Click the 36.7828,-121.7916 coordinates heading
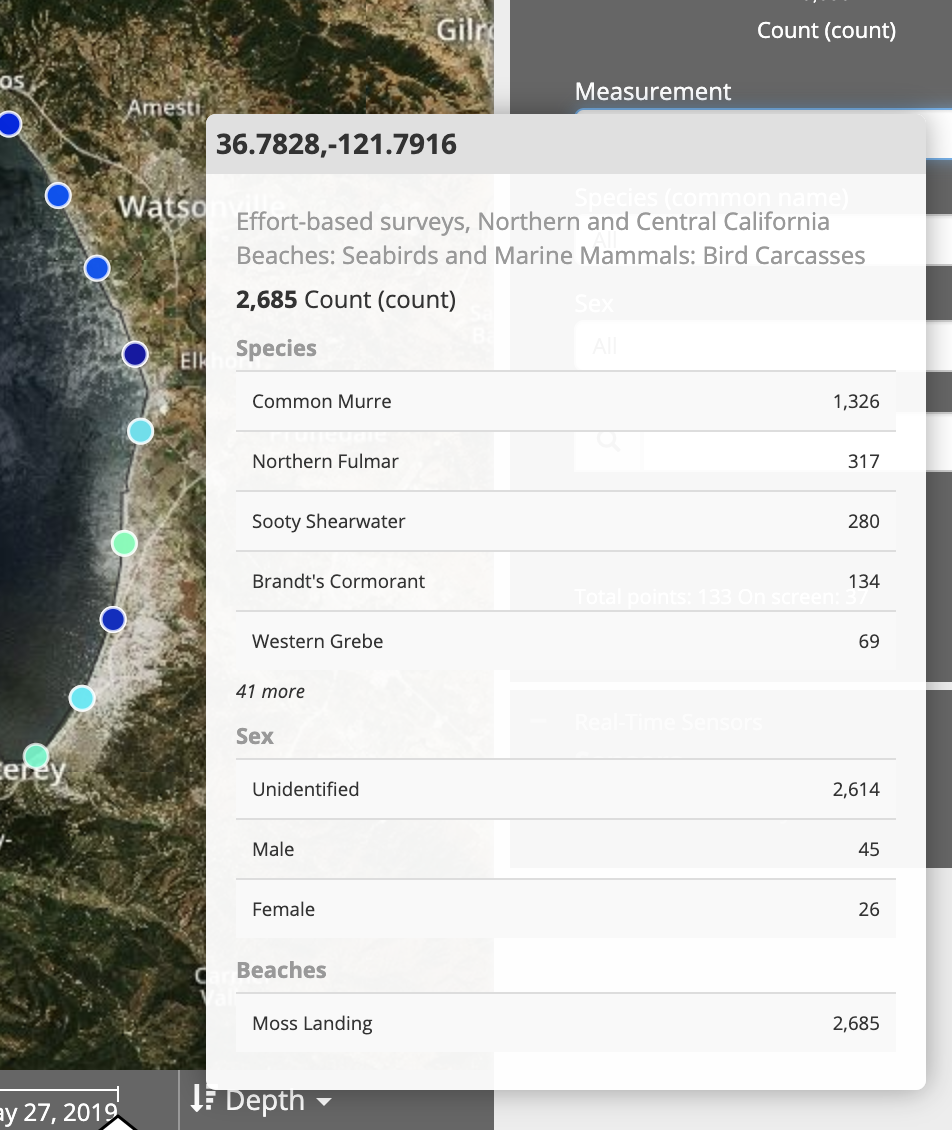Screen dimensions: 952x1130 336,144
